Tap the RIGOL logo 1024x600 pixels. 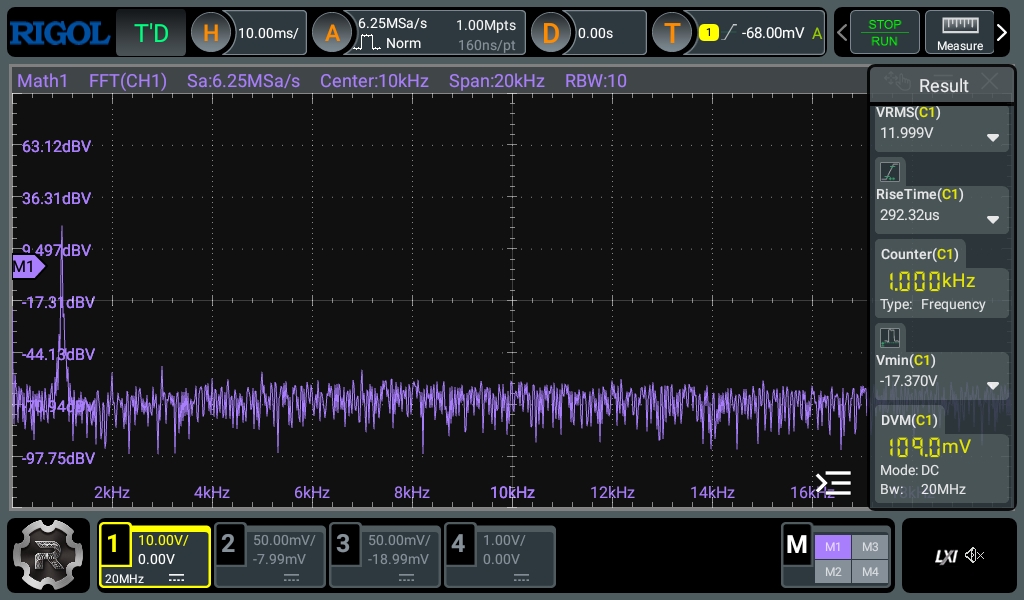click(59, 33)
